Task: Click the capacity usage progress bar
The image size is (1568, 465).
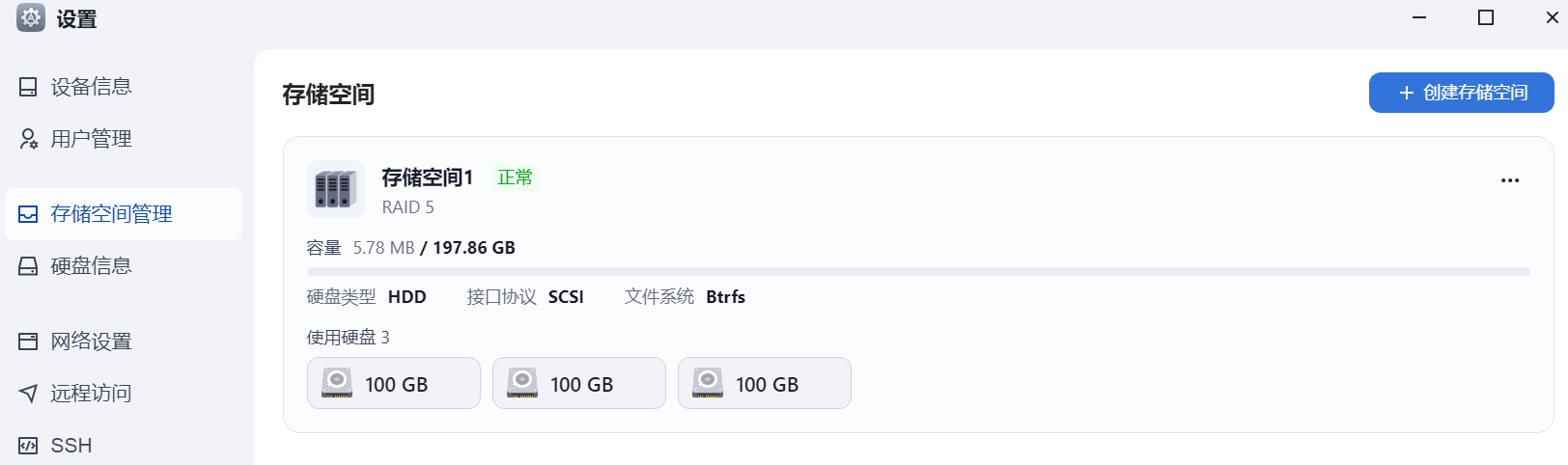Action: (918, 272)
